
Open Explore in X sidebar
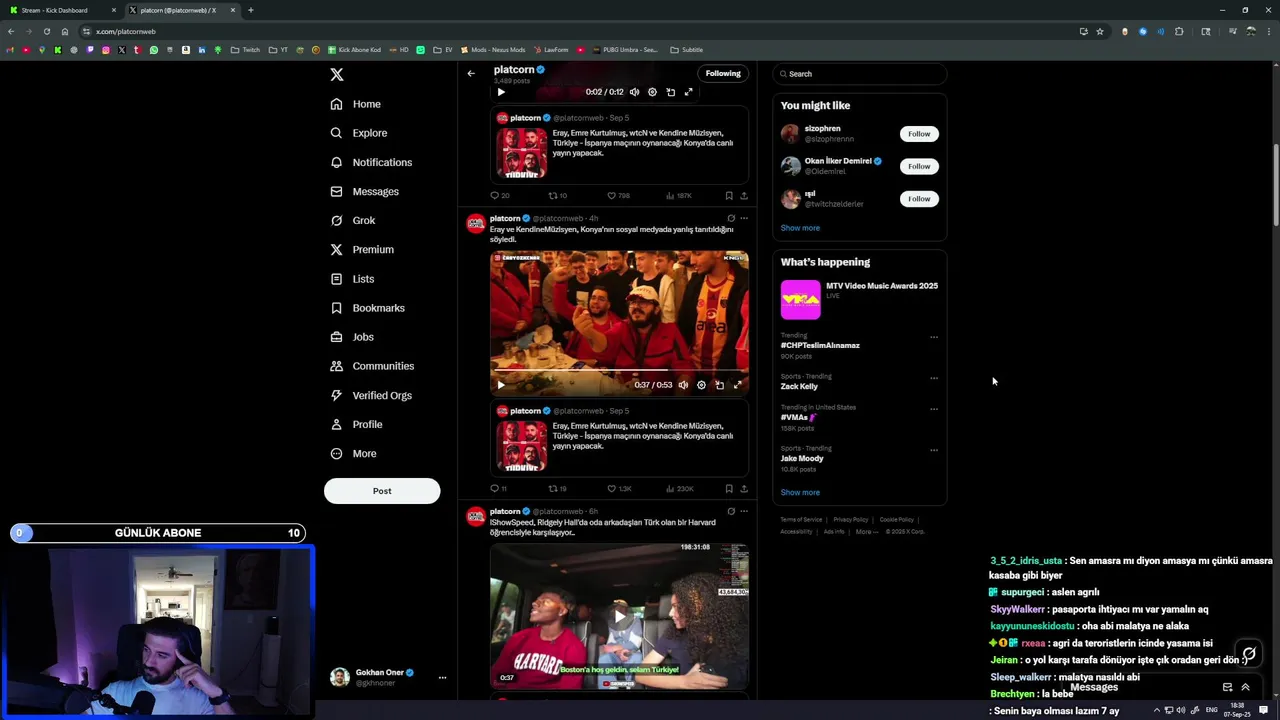(x=358, y=133)
